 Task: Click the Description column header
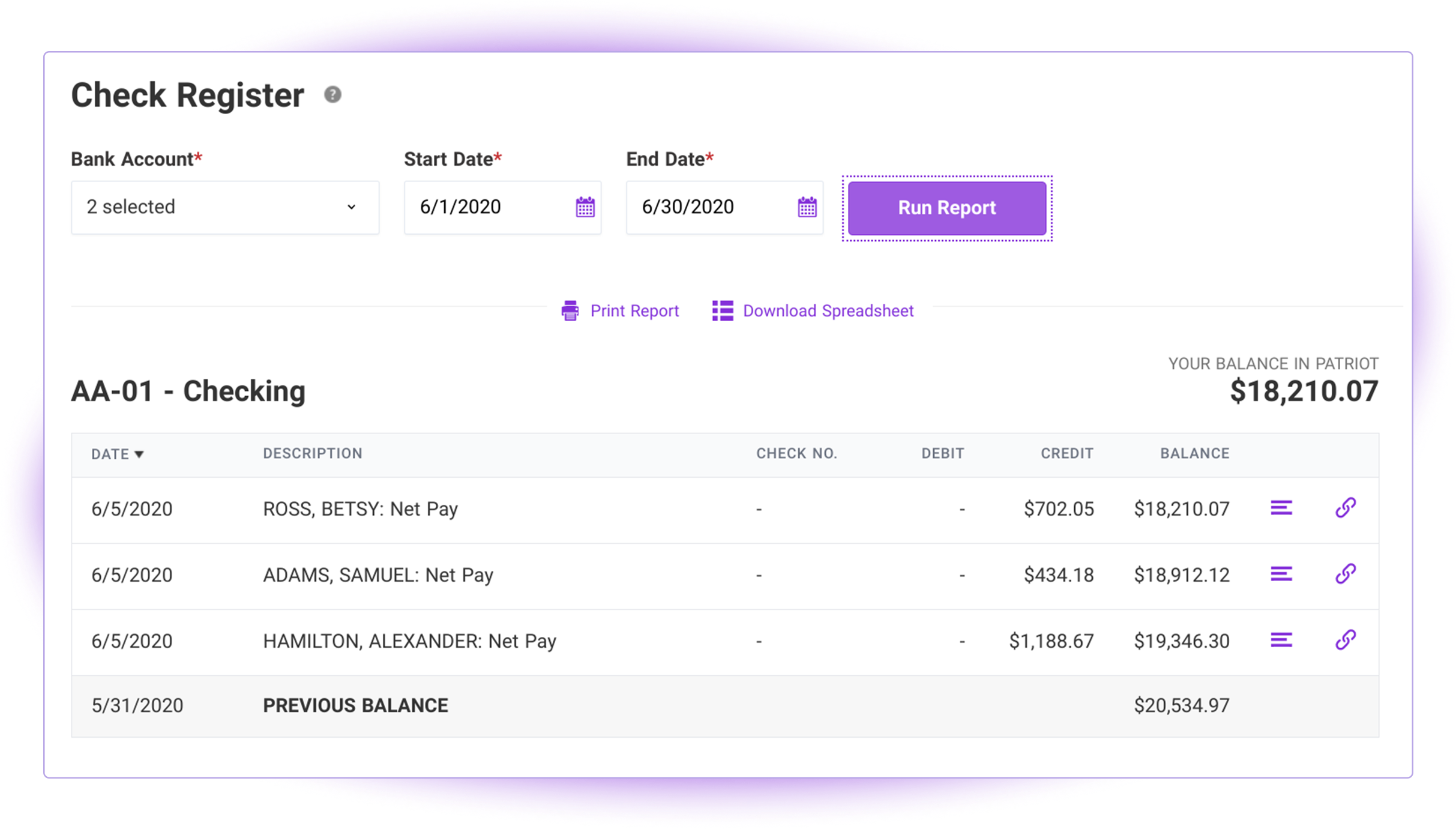point(313,454)
